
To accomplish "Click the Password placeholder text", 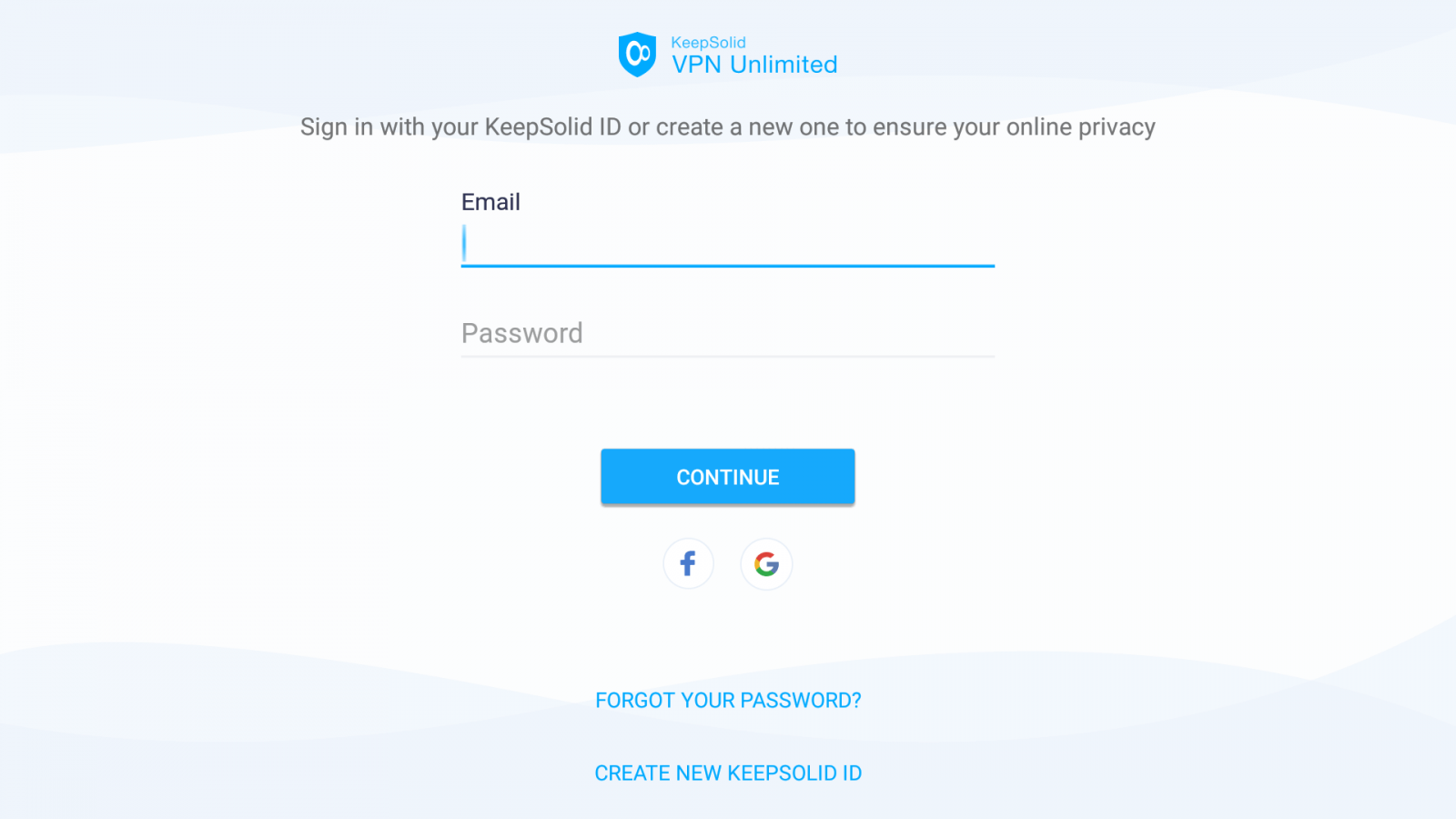I will coord(521,333).
